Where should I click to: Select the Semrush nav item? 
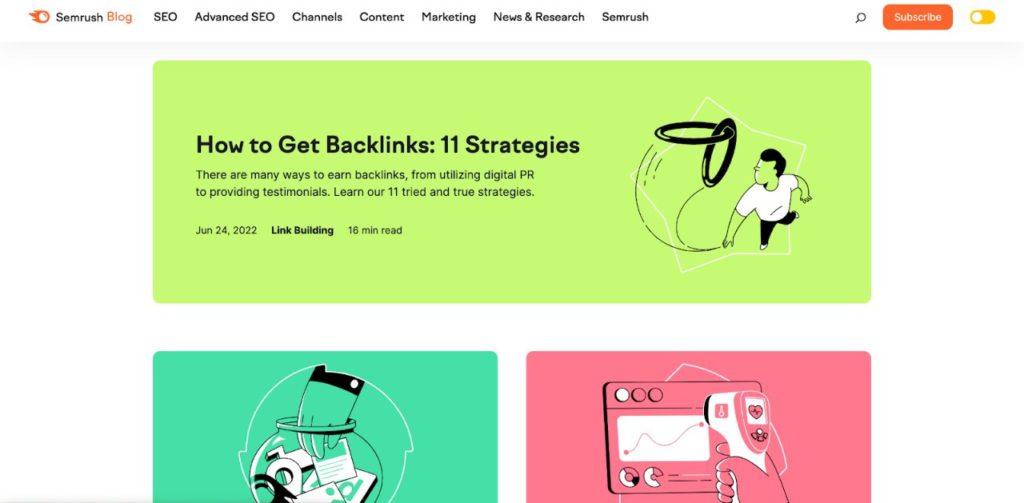[625, 17]
